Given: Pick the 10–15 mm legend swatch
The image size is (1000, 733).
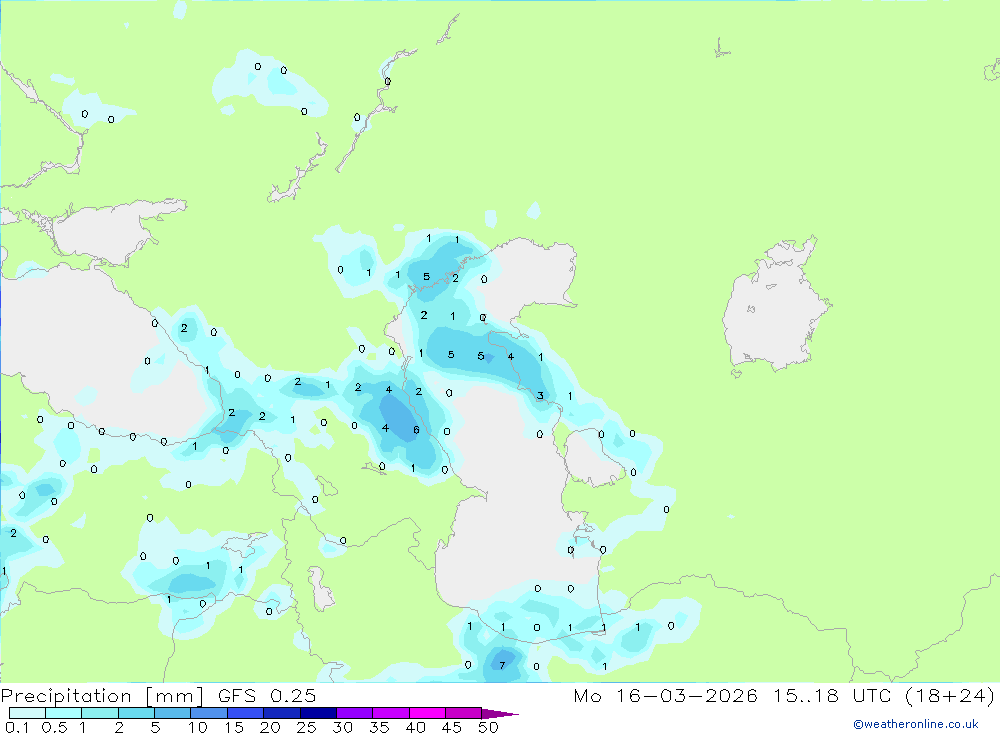Looking at the screenshot, I should coord(209,713).
